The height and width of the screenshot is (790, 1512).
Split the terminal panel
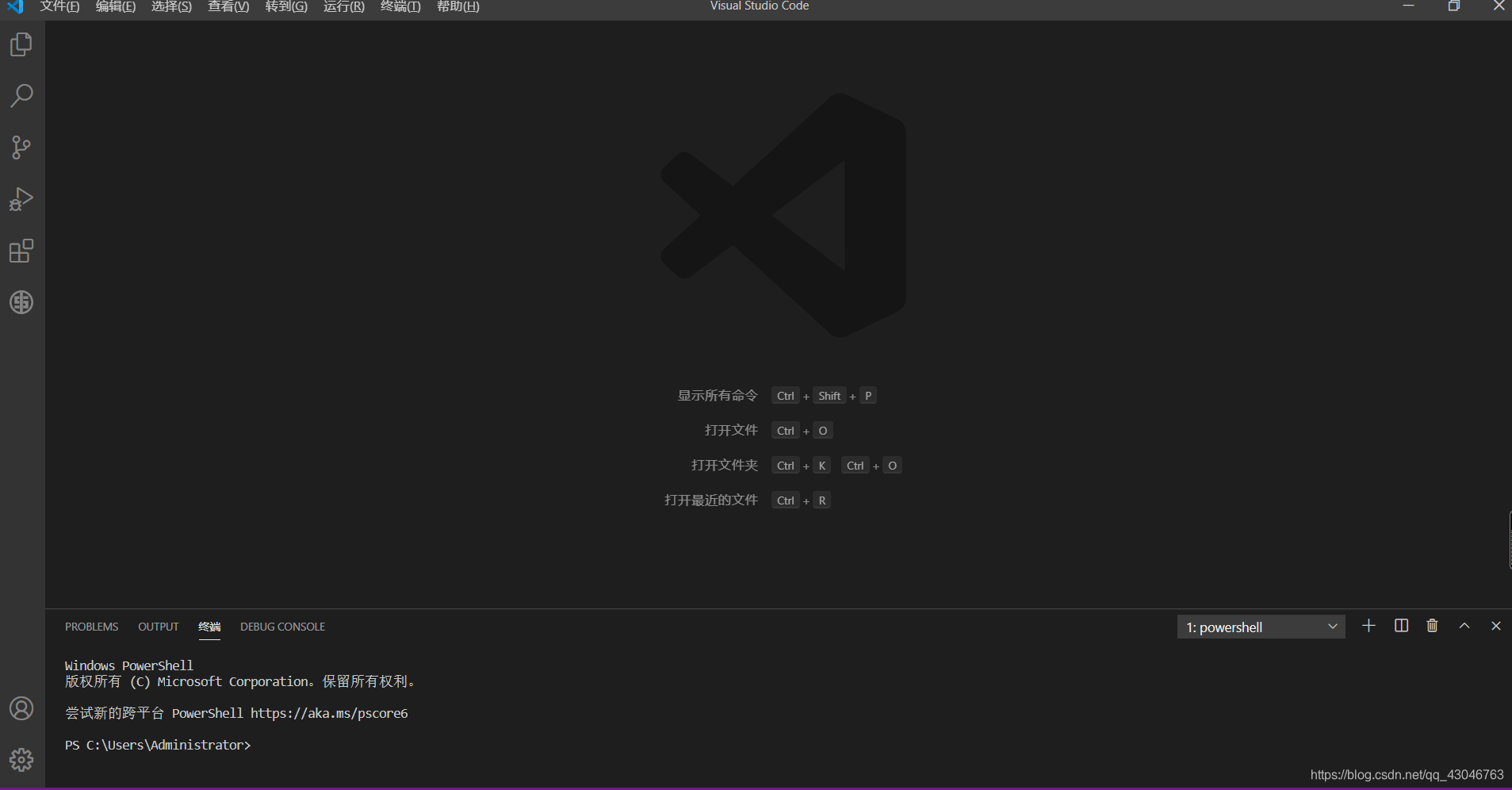(1401, 626)
